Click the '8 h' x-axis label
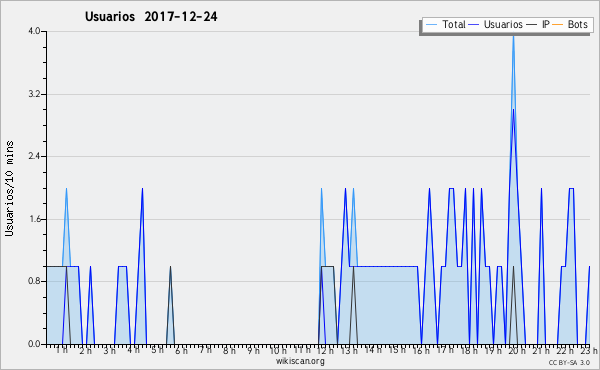Screen dimensions: 600x370 tap(229, 350)
